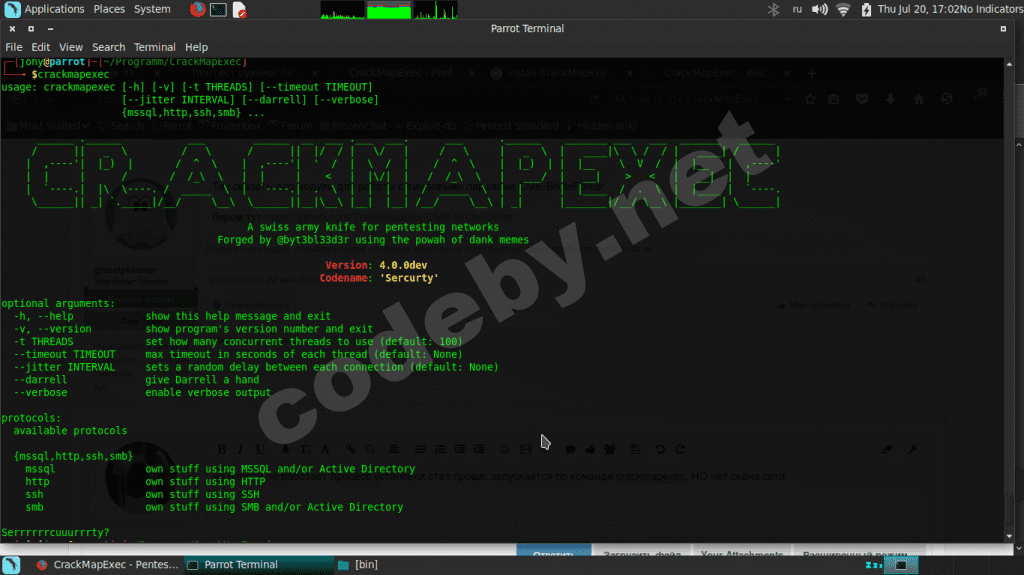Image resolution: width=1024 pixels, height=575 pixels.
Task: Open the terminal Search menu
Action: 108,47
